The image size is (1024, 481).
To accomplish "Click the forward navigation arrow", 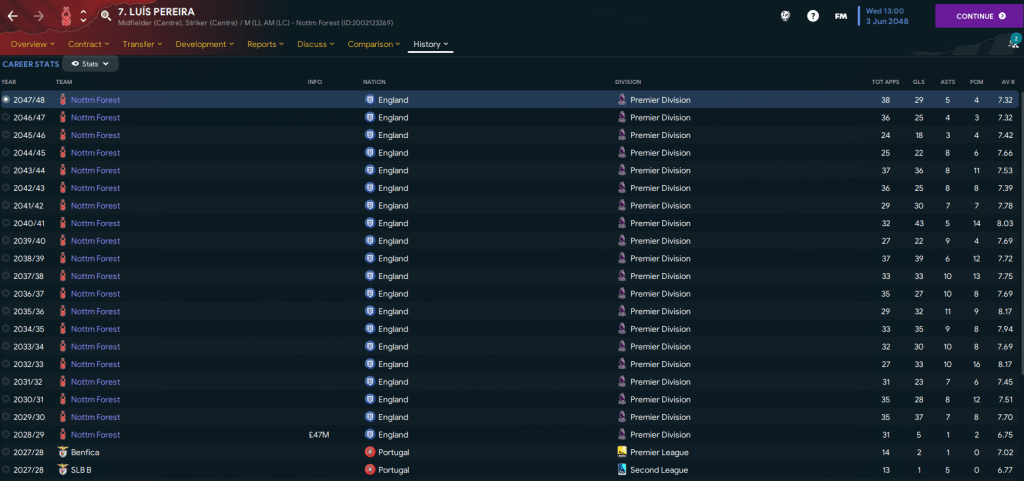I will [39, 16].
